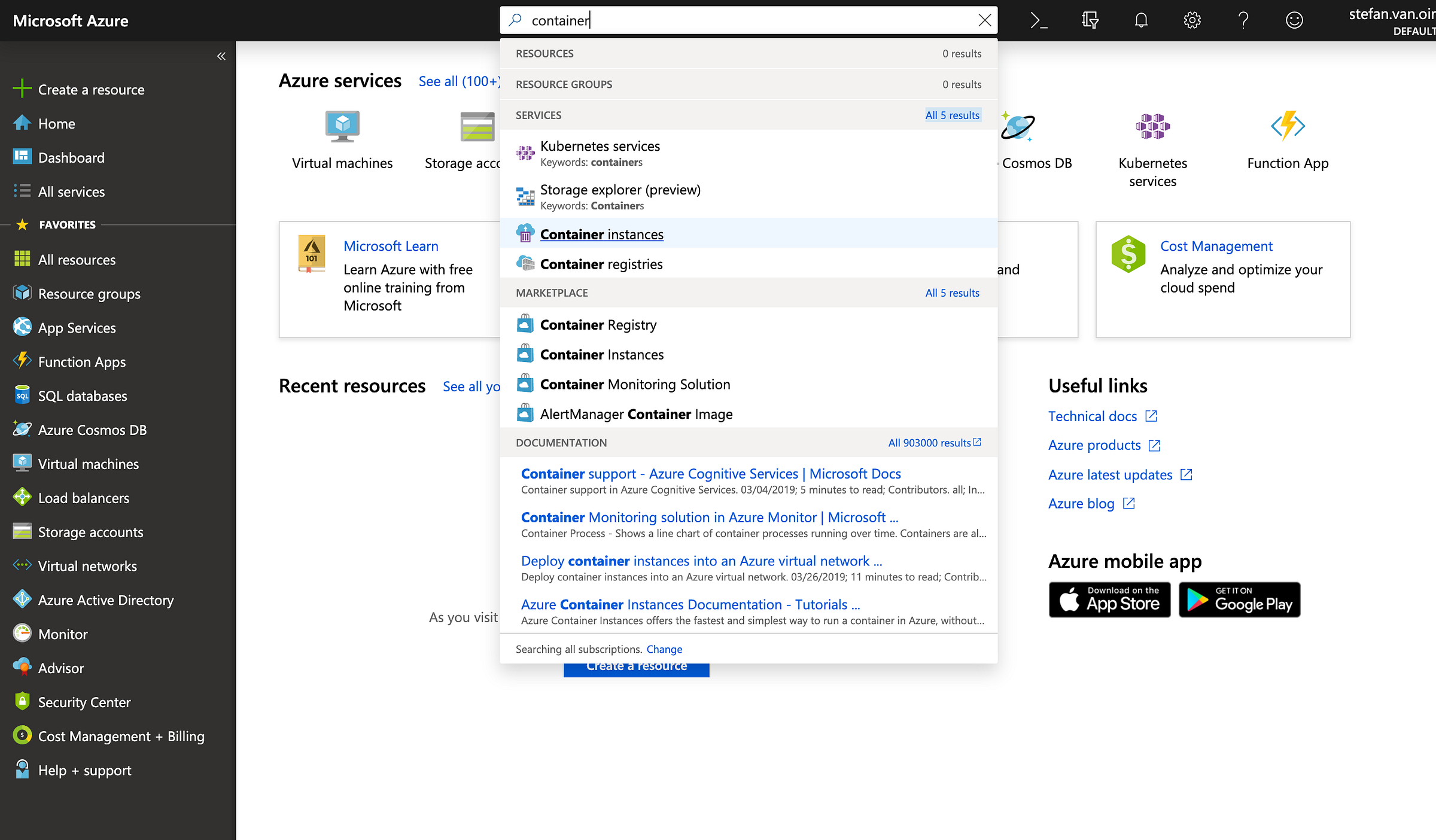
Task: Collapse the left sidebar menu
Action: [221, 56]
